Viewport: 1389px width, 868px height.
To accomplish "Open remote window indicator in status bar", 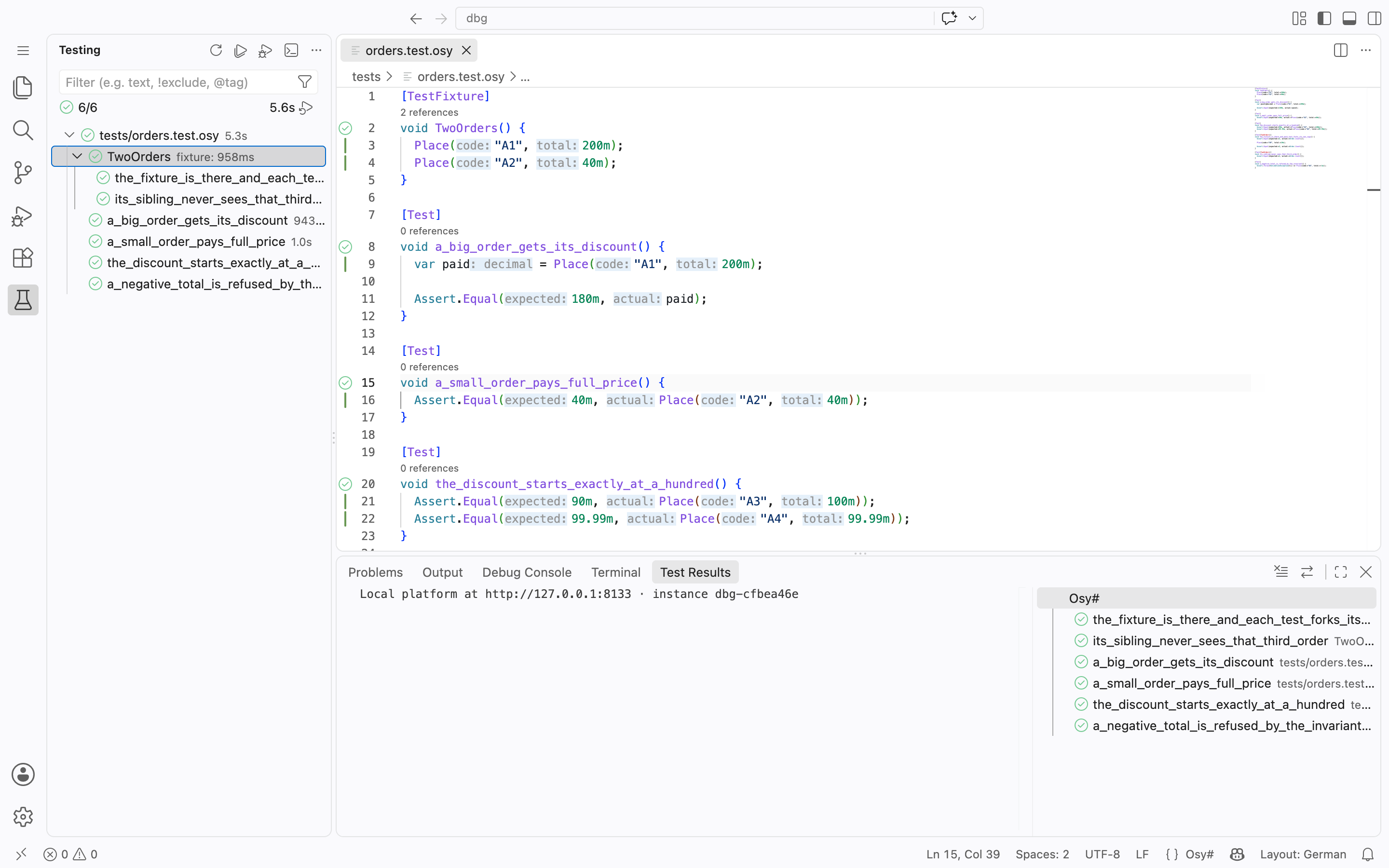I will click(21, 854).
